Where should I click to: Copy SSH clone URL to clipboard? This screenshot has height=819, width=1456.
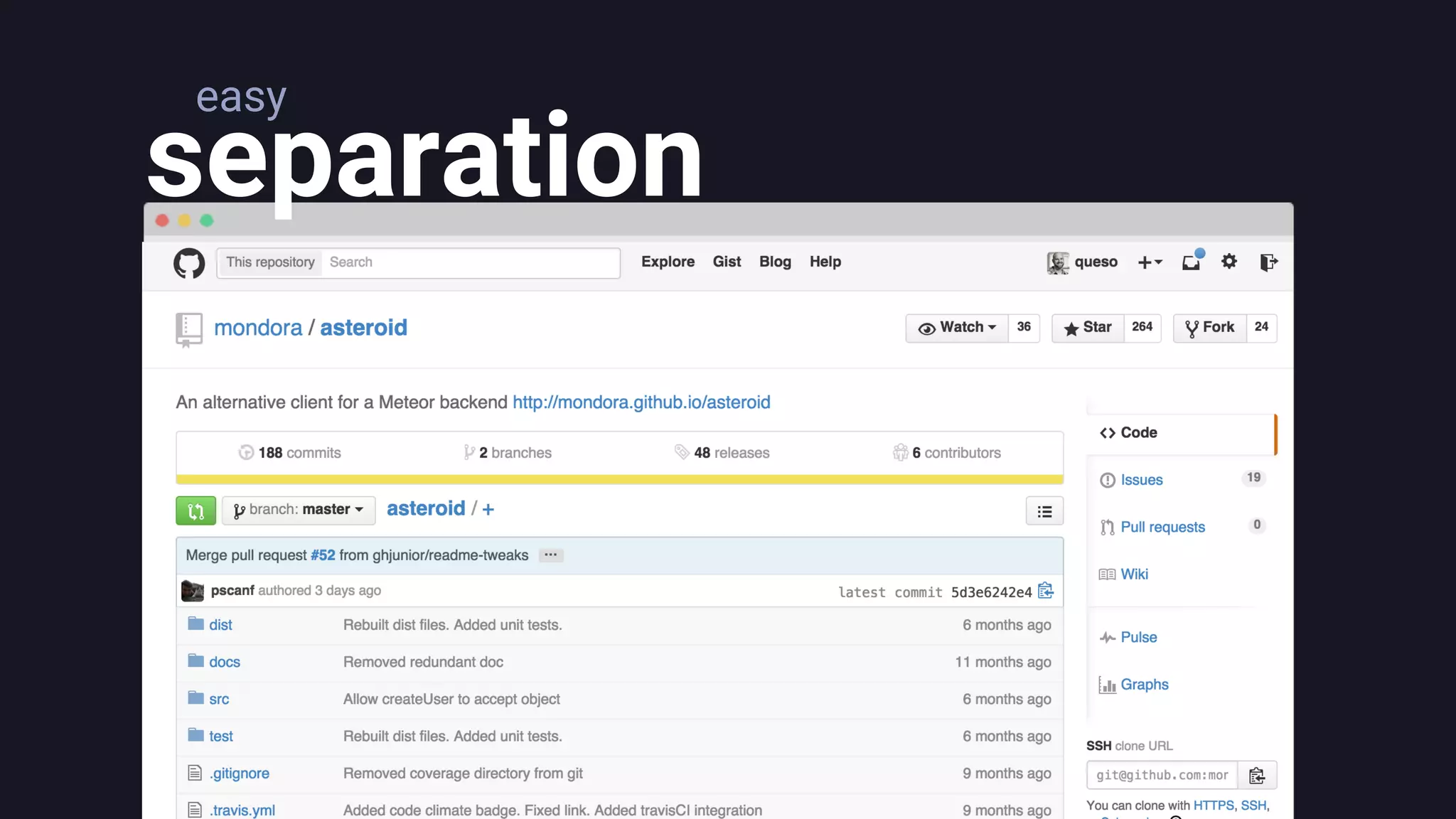pos(1257,775)
